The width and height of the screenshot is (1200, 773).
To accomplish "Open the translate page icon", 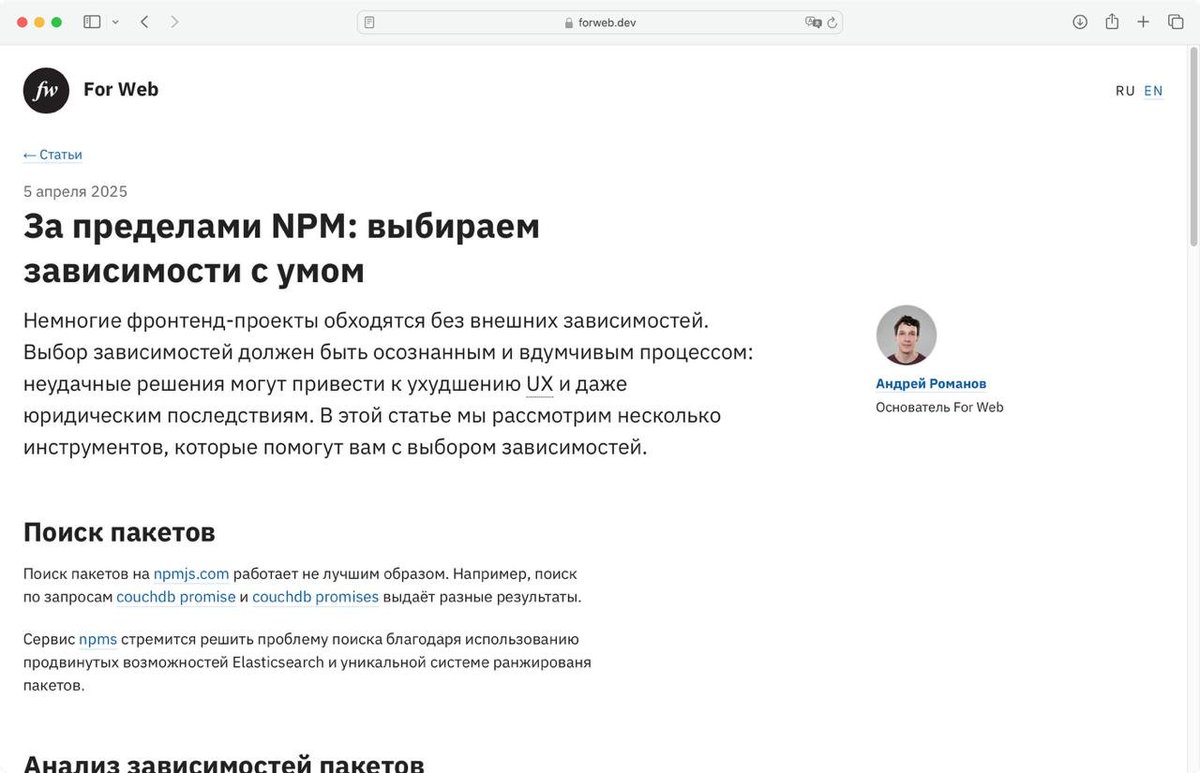I will click(x=813, y=22).
